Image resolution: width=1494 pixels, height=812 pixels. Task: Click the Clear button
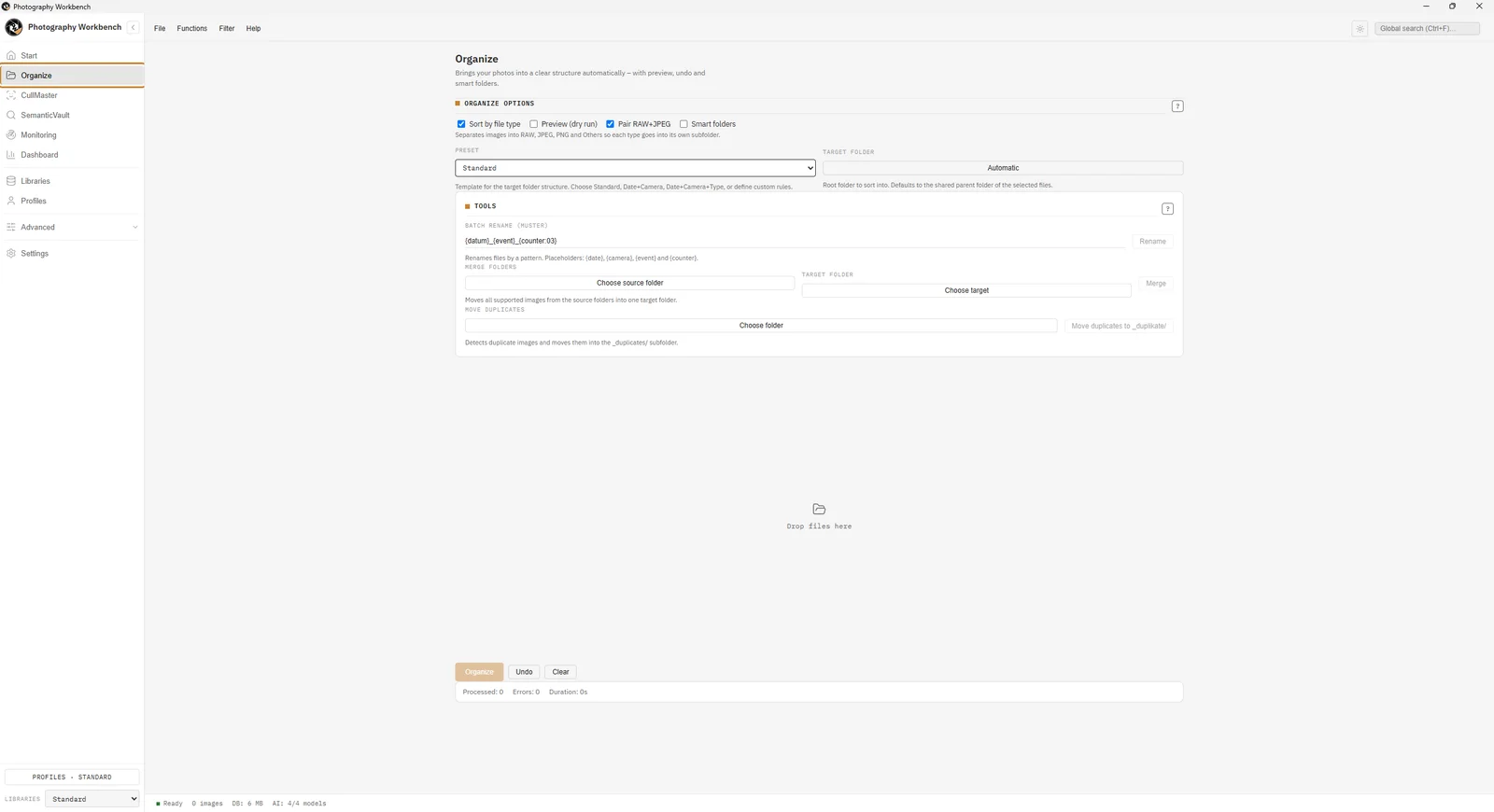click(x=560, y=672)
